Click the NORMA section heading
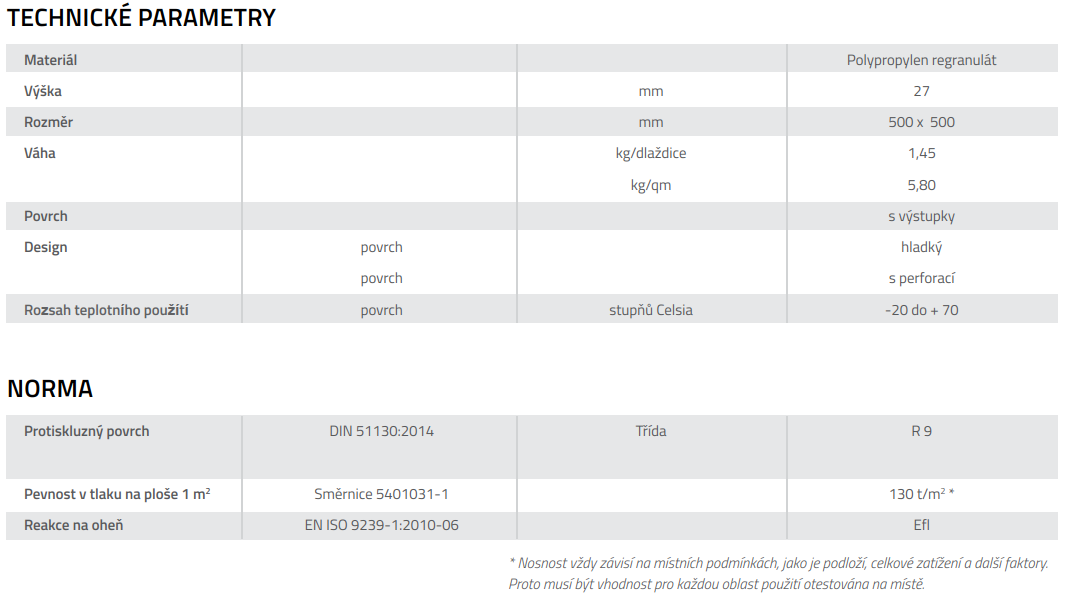The width and height of the screenshot is (1066, 602). coord(50,389)
